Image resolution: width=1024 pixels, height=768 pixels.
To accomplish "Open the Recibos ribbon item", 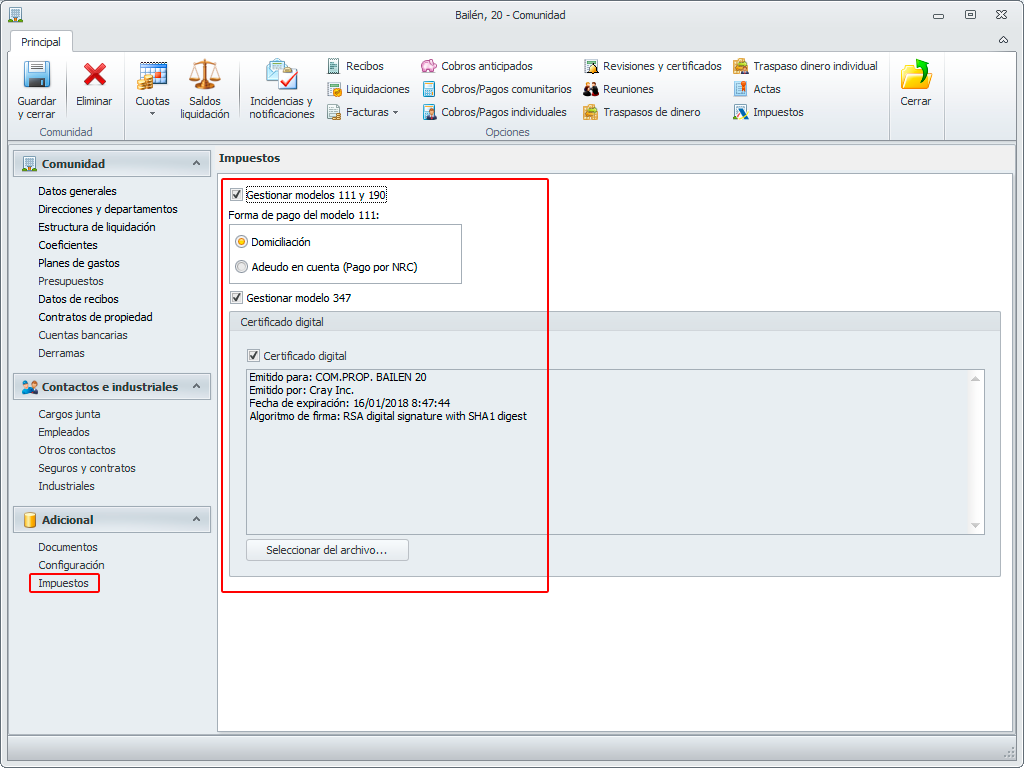I will point(355,66).
